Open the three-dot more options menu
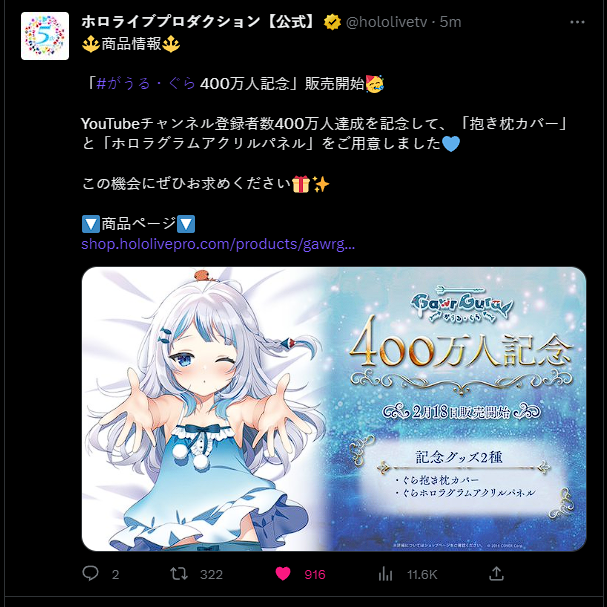Viewport: 607px width, 607px height. (x=577, y=22)
